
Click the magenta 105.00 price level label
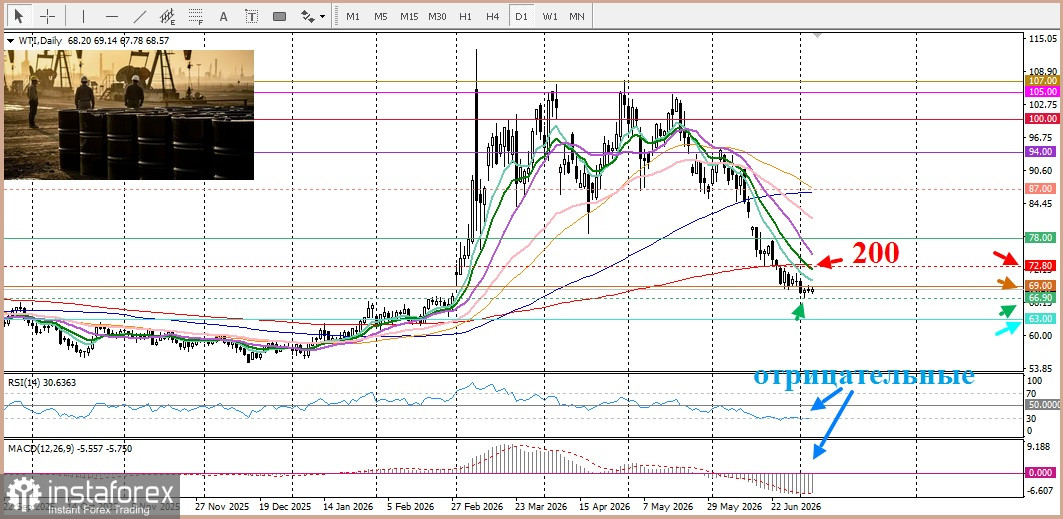click(x=1042, y=91)
